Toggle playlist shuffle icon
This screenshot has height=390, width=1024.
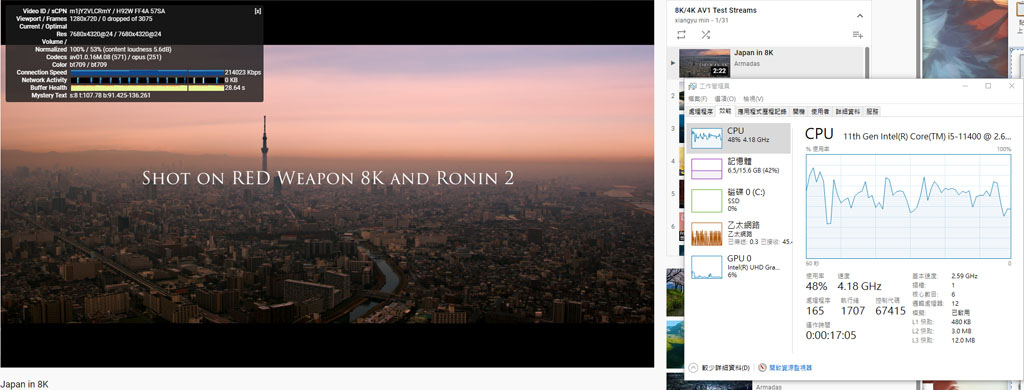point(705,35)
